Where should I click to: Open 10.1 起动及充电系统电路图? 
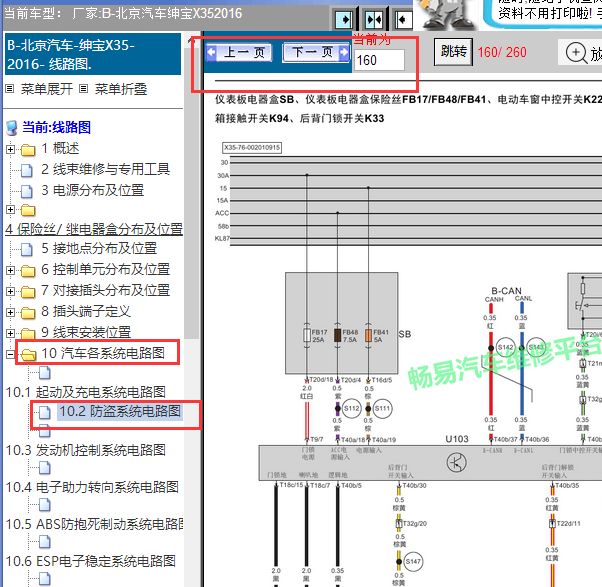(86, 392)
